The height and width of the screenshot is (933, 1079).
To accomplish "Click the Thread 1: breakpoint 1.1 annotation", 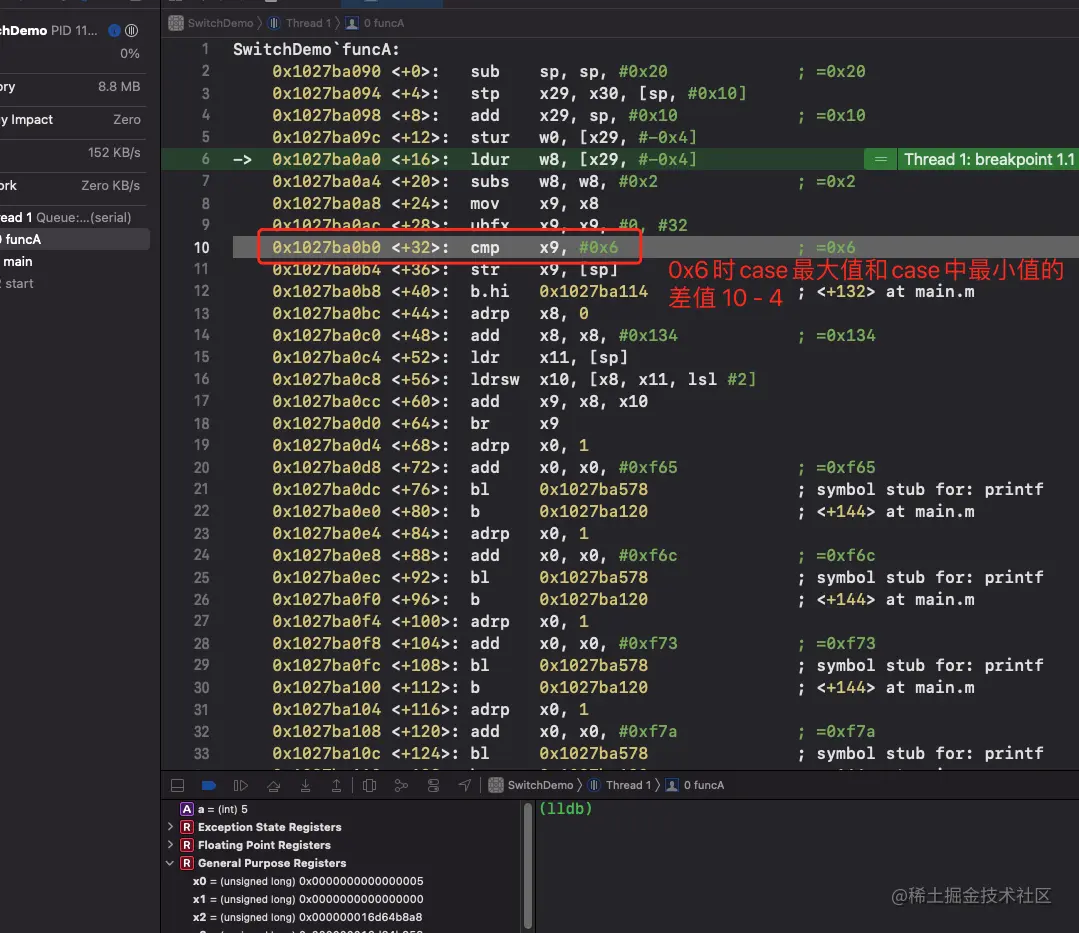I will tap(988, 159).
